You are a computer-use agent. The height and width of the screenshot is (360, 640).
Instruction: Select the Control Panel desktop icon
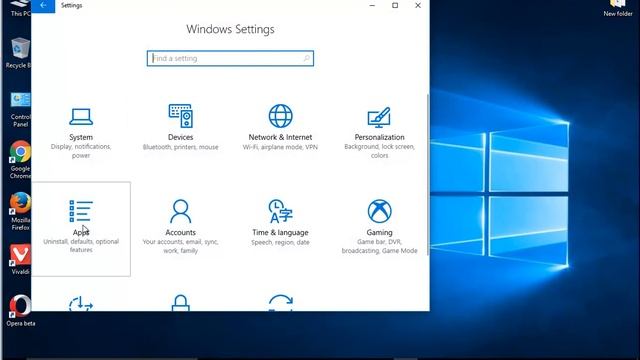(x=20, y=109)
